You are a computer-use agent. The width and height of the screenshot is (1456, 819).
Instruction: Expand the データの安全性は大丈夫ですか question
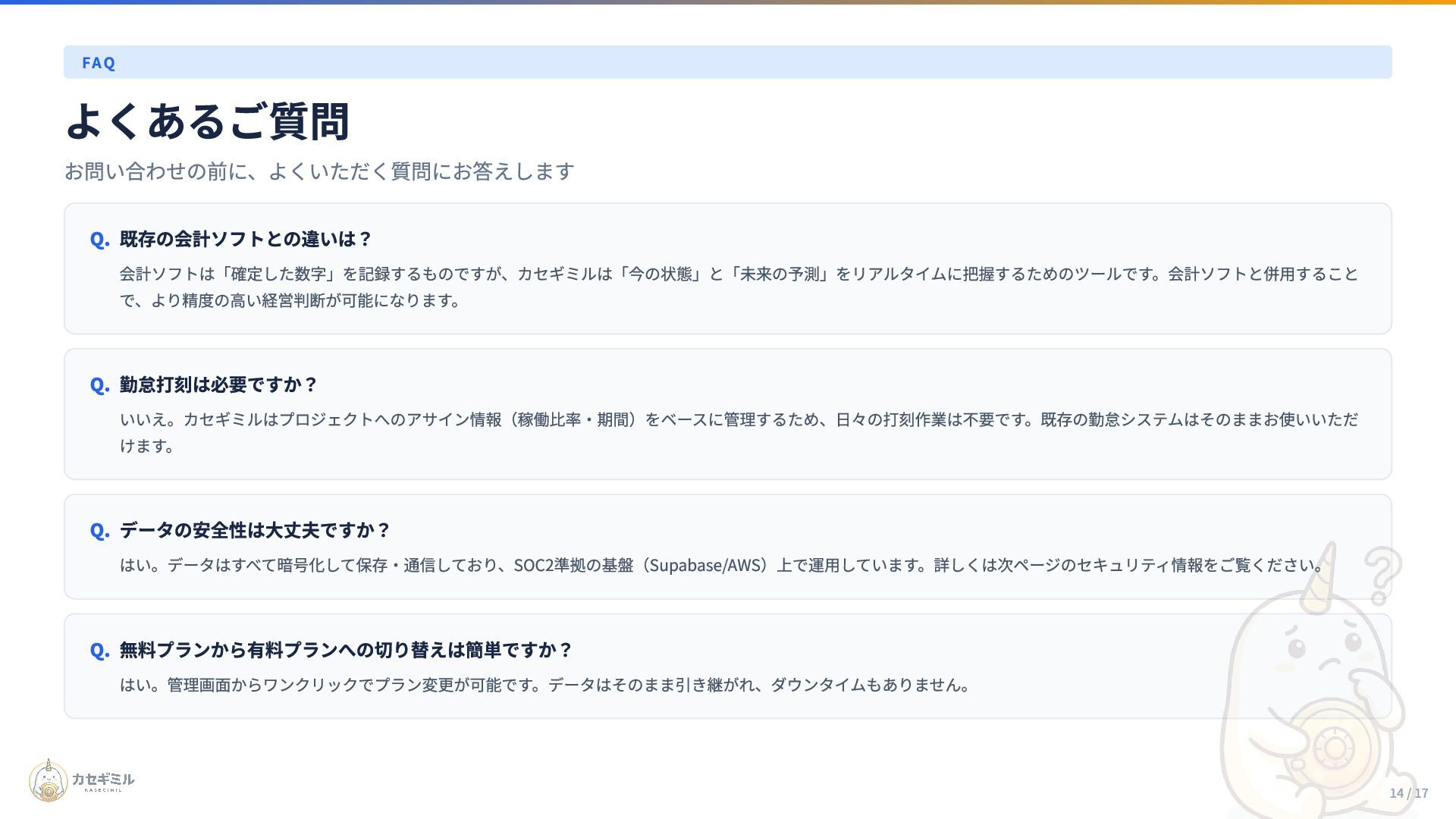click(x=255, y=530)
